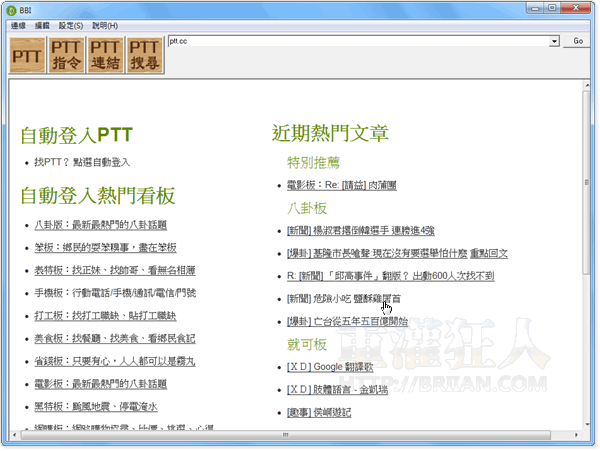Open [X D] Google 翻譯歌 link
This screenshot has height=451, width=600.
tap(330, 367)
